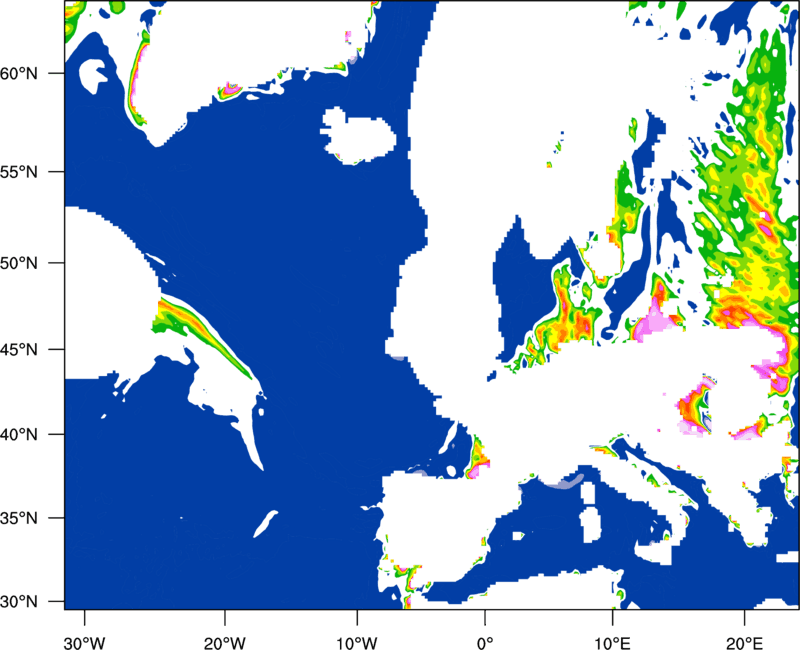Click the 10°E longitude label
800x650 pixels.
(612, 643)
